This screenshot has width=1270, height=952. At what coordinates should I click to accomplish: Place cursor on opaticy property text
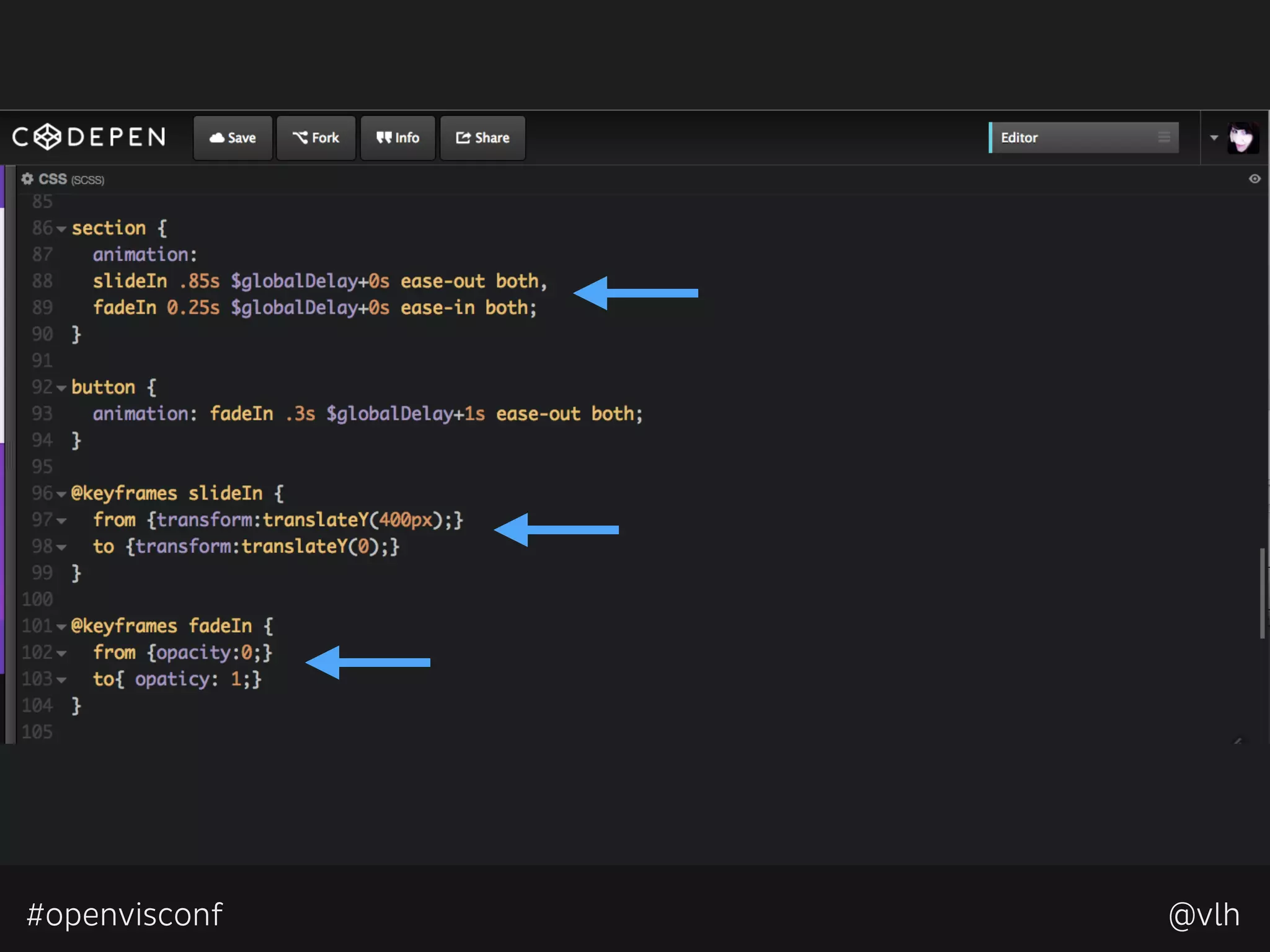172,679
